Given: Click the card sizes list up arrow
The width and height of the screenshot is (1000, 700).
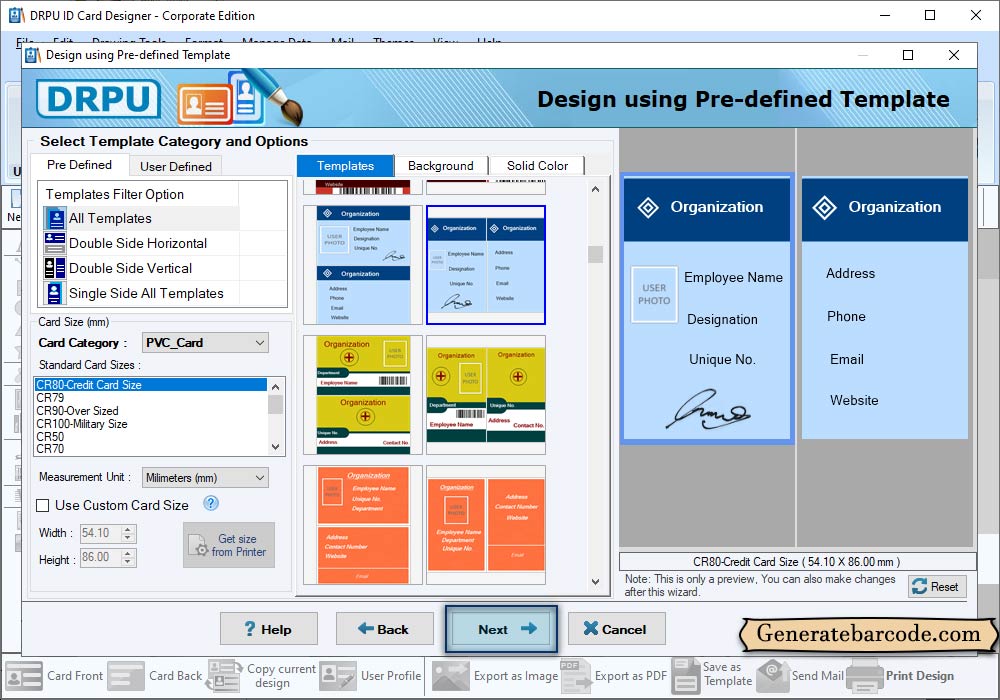Looking at the screenshot, I should (276, 386).
